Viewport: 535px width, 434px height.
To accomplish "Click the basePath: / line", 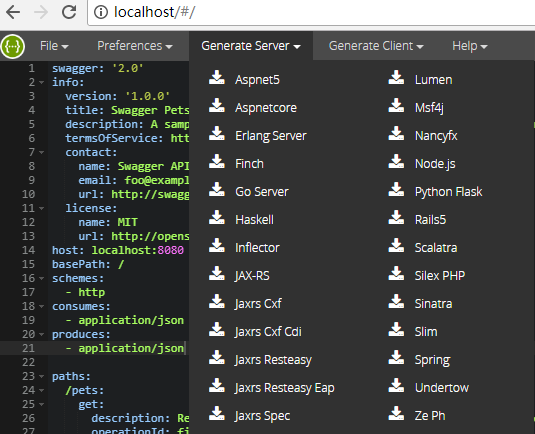I will coord(88,264).
